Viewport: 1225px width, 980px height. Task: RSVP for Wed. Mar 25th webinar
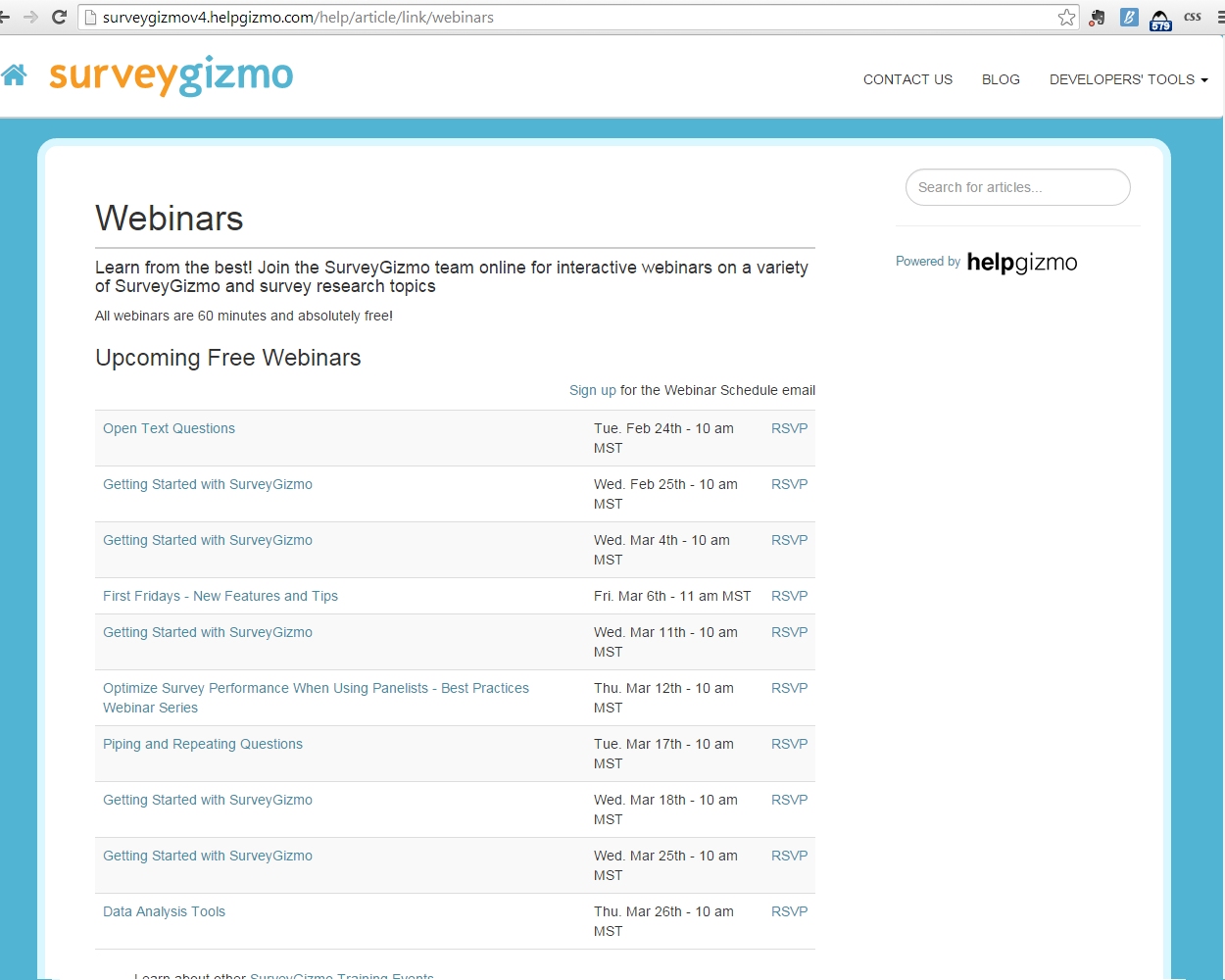789,856
